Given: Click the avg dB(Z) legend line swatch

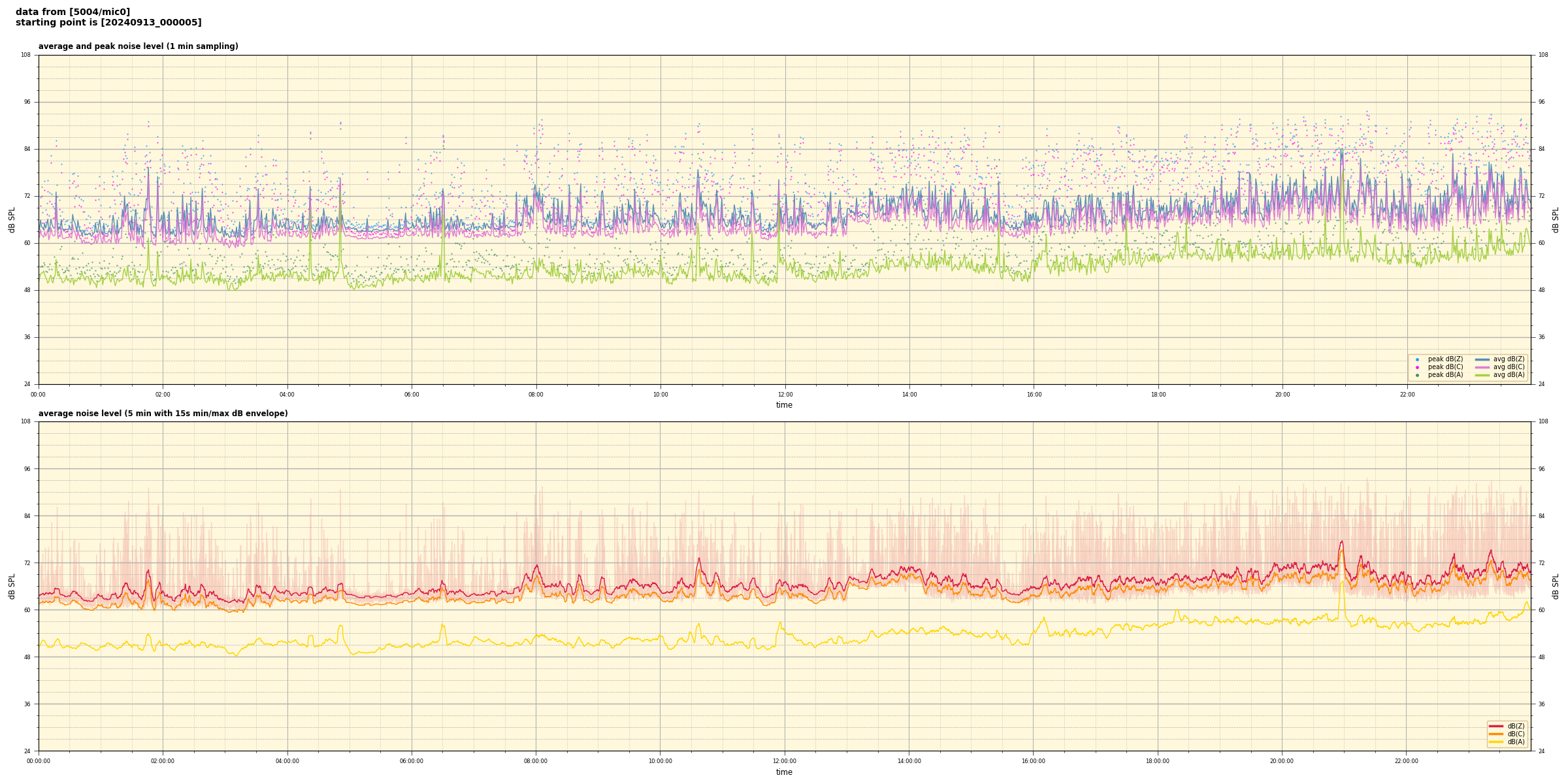Looking at the screenshot, I should click(1482, 359).
